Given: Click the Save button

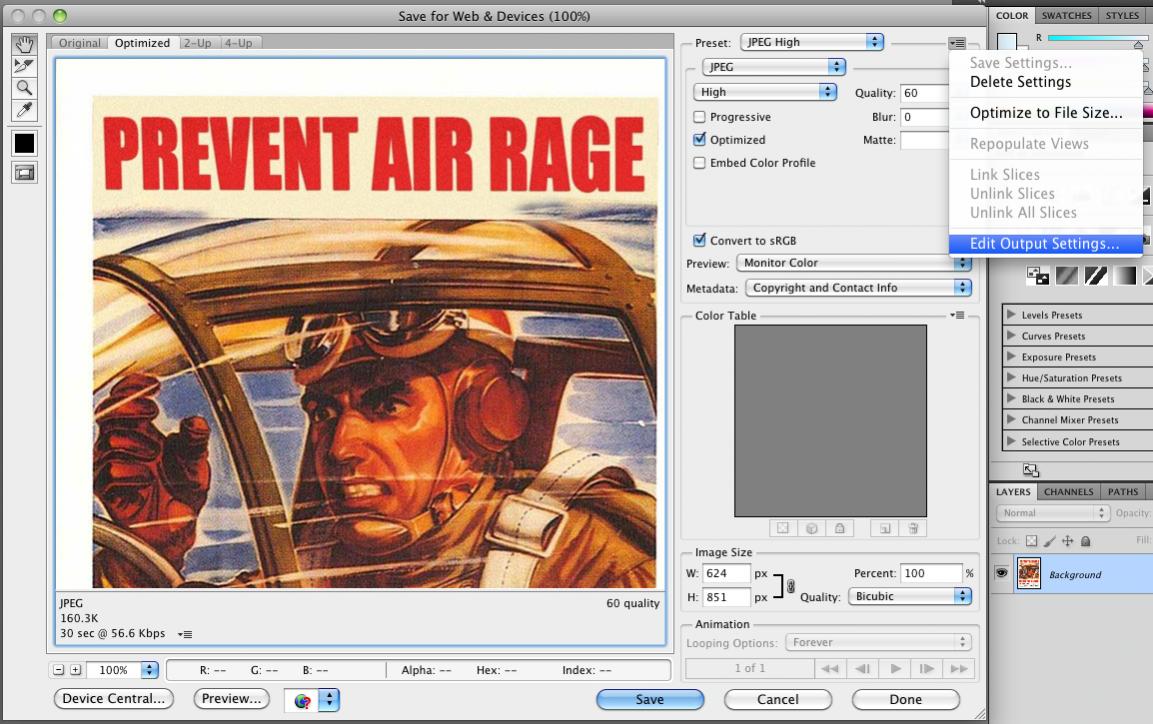Looking at the screenshot, I should tap(649, 699).
